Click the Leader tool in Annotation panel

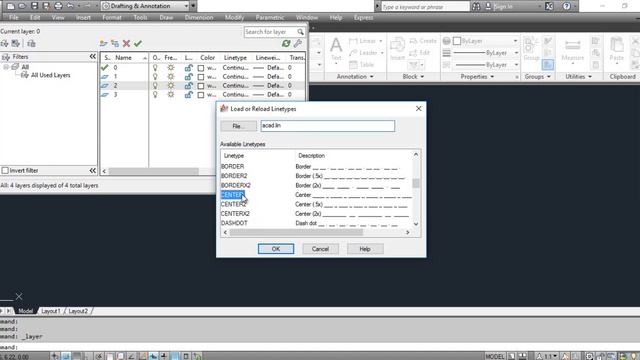(363, 53)
